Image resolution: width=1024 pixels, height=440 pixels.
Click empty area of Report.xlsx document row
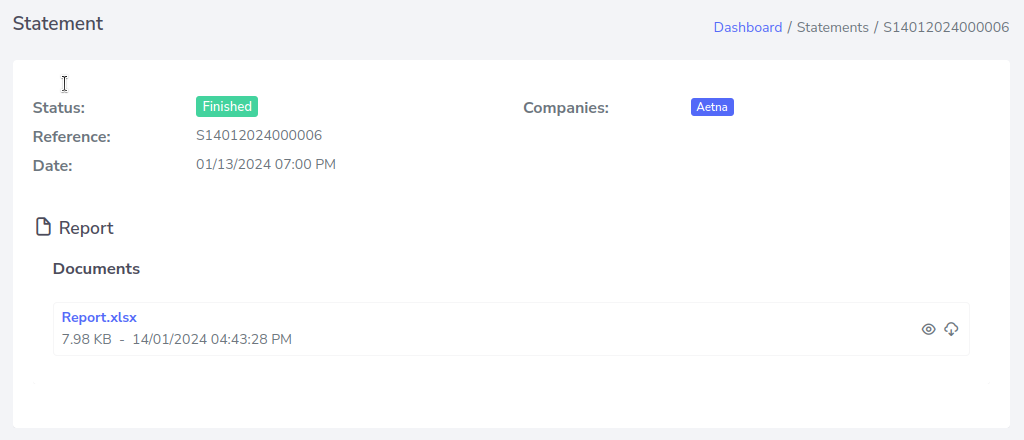(x=600, y=329)
